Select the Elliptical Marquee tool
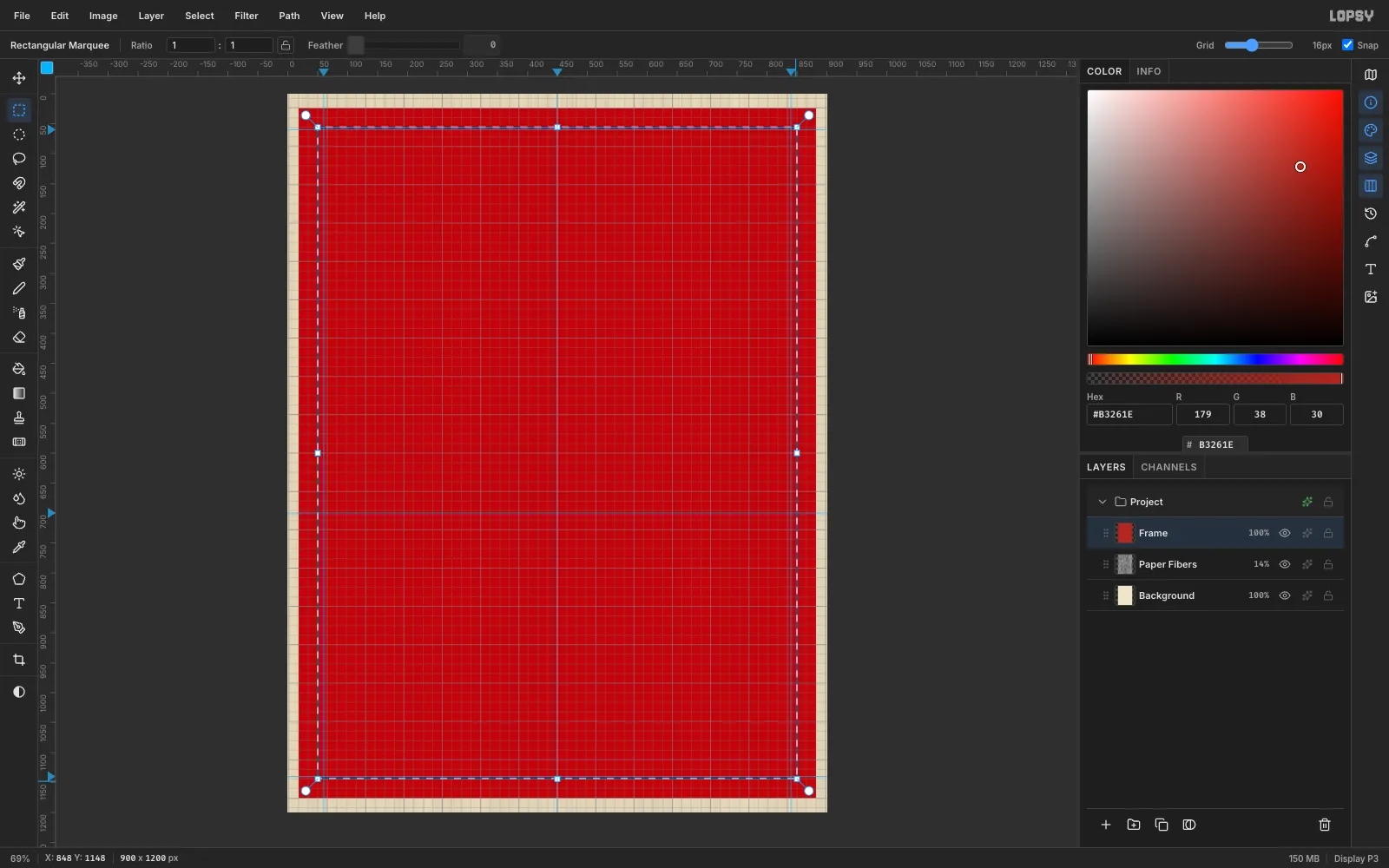The width and height of the screenshot is (1389, 868). (19, 135)
